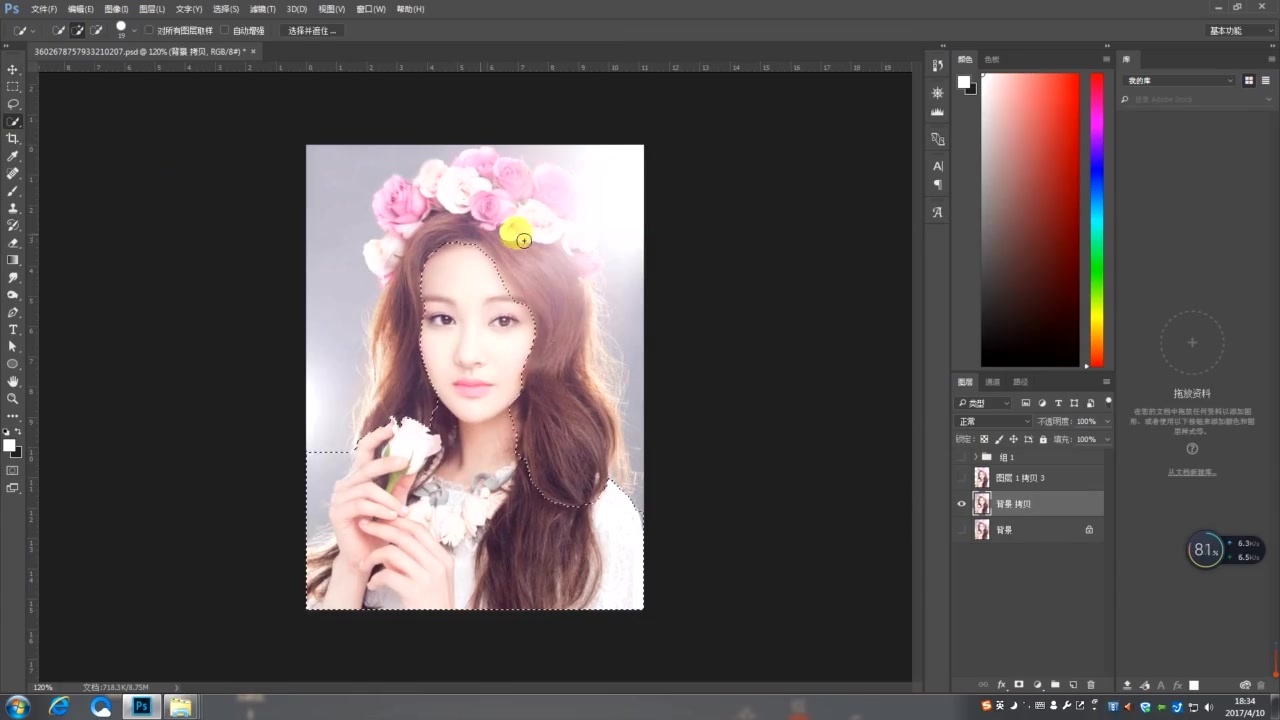This screenshot has width=1280, height=720.
Task: Select the Move tool
Action: tap(13, 69)
